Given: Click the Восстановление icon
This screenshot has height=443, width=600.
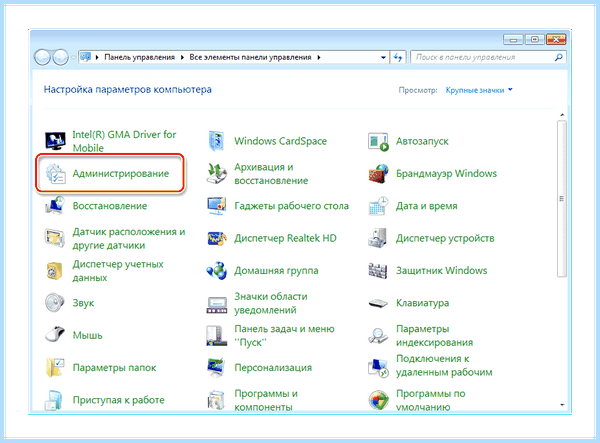Looking at the screenshot, I should click(55, 206).
